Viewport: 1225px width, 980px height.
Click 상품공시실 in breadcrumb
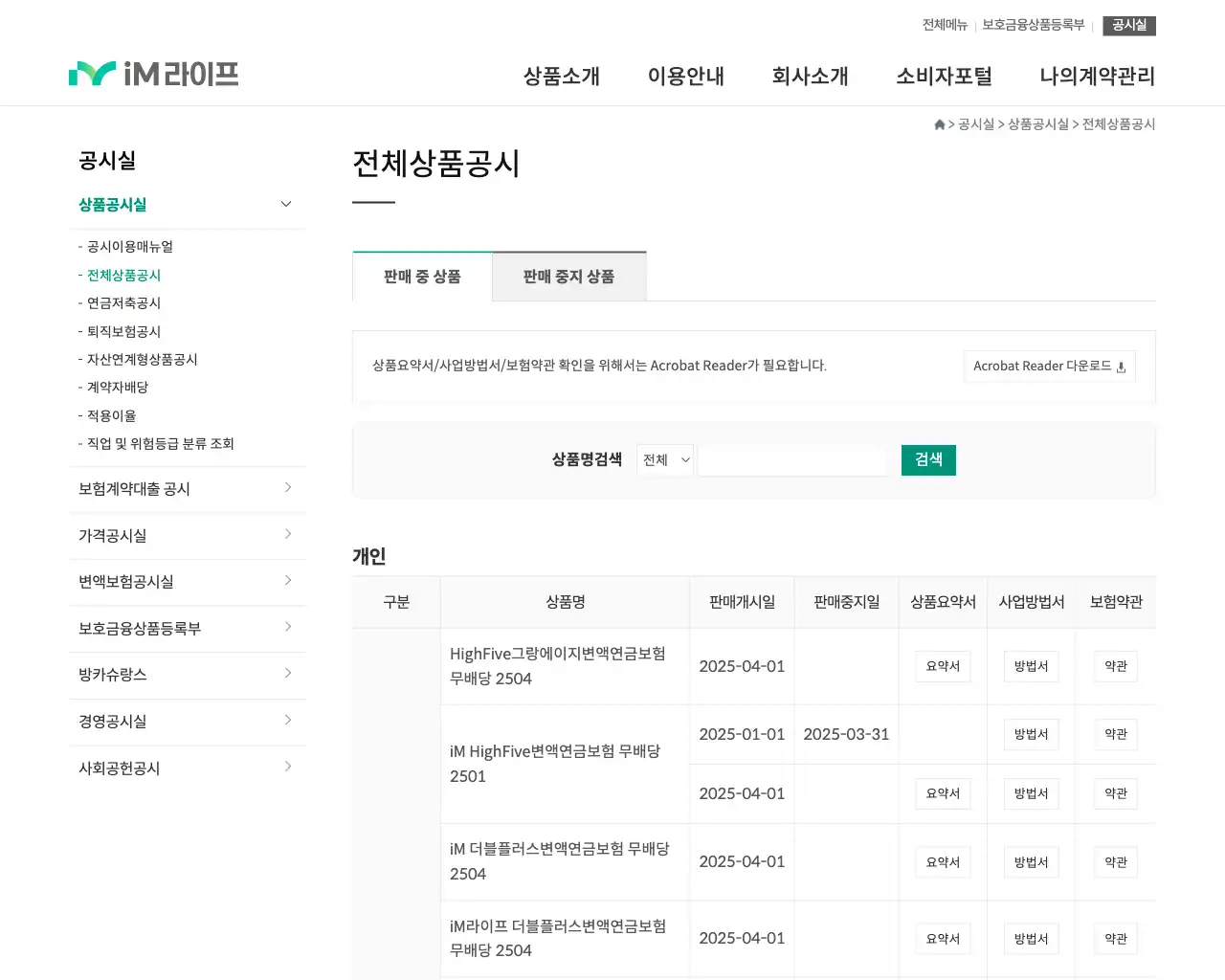pos(1038,124)
